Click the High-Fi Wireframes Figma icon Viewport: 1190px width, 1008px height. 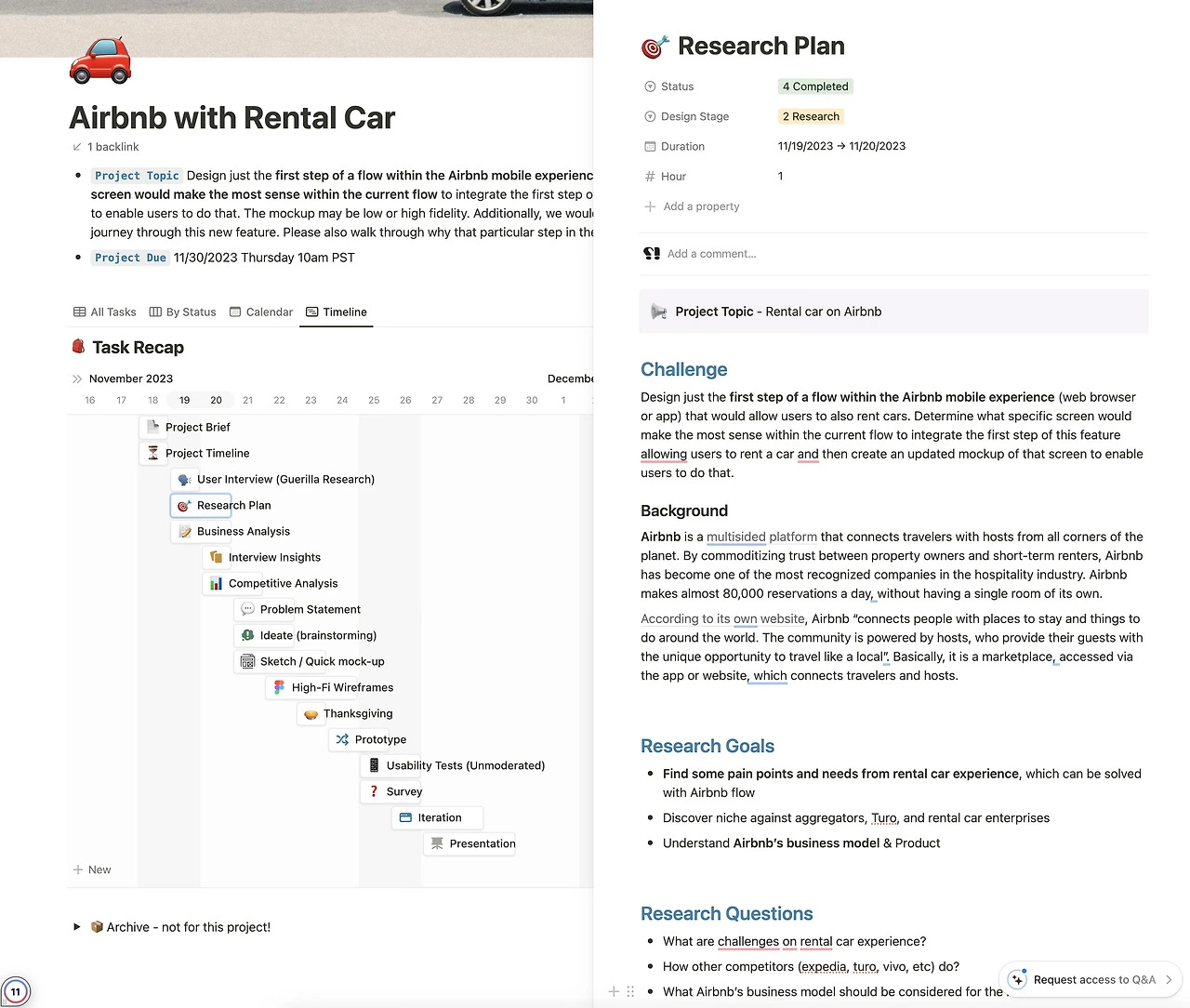280,687
